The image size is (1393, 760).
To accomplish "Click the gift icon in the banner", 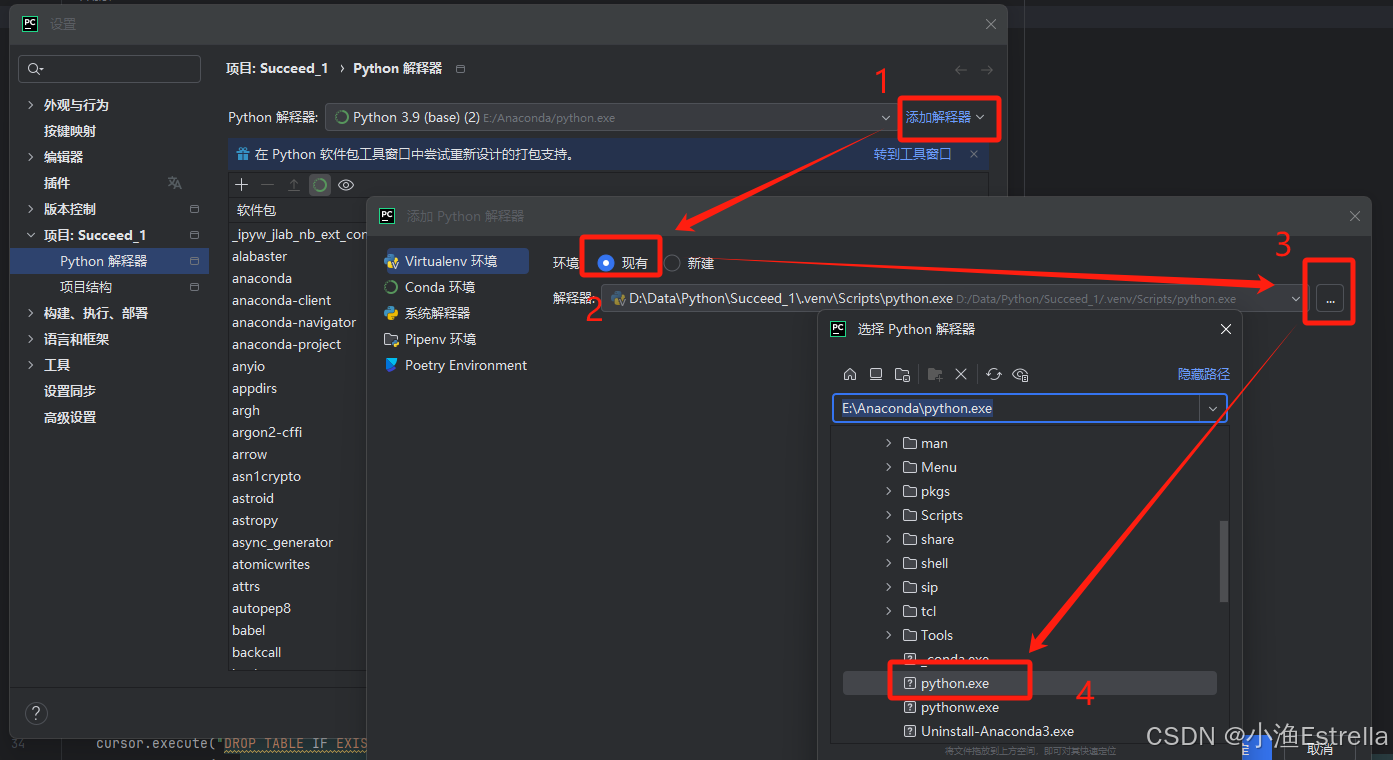I will 242,154.
